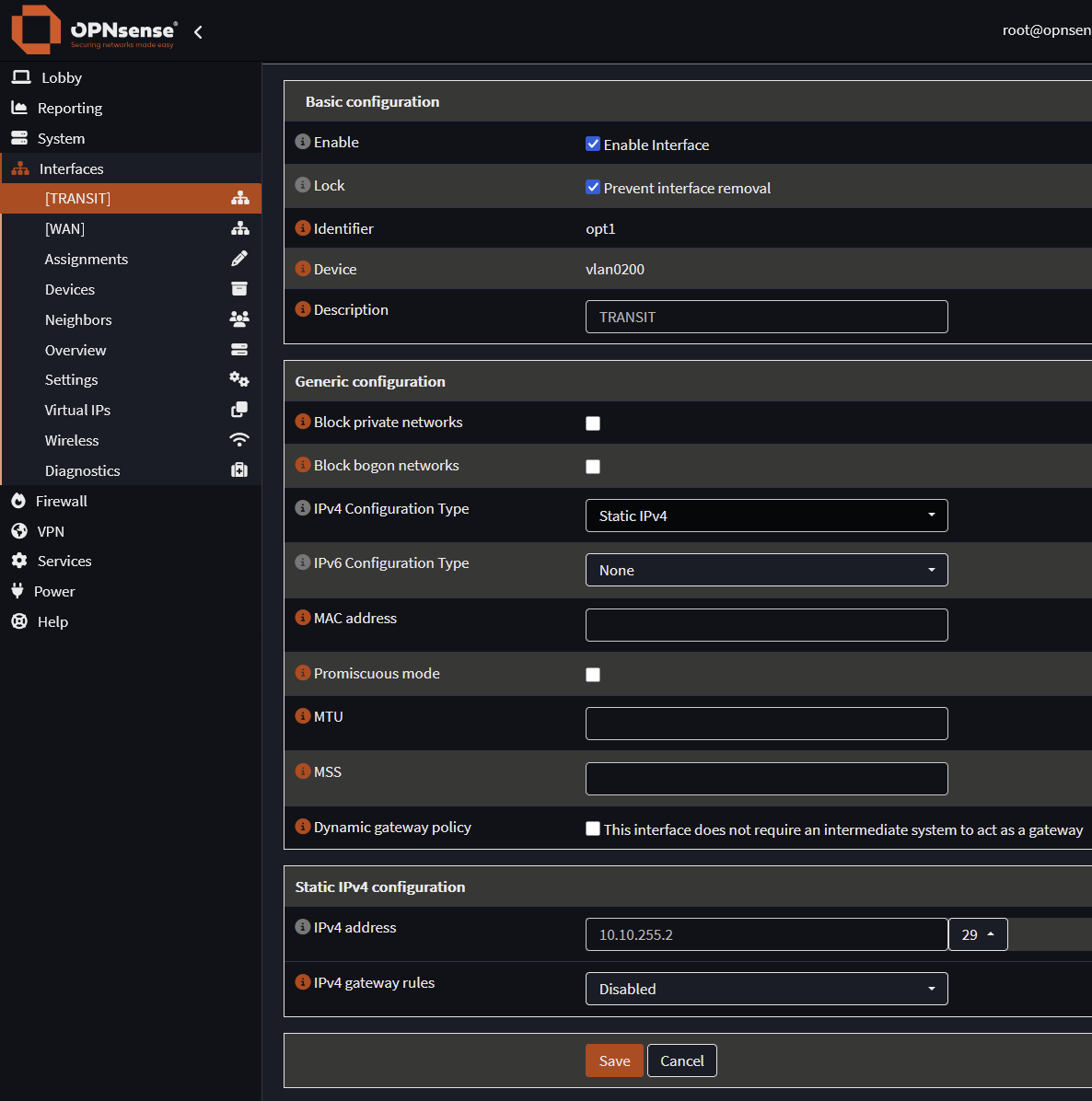Click the Save button
This screenshot has height=1101, width=1092.
click(614, 1060)
